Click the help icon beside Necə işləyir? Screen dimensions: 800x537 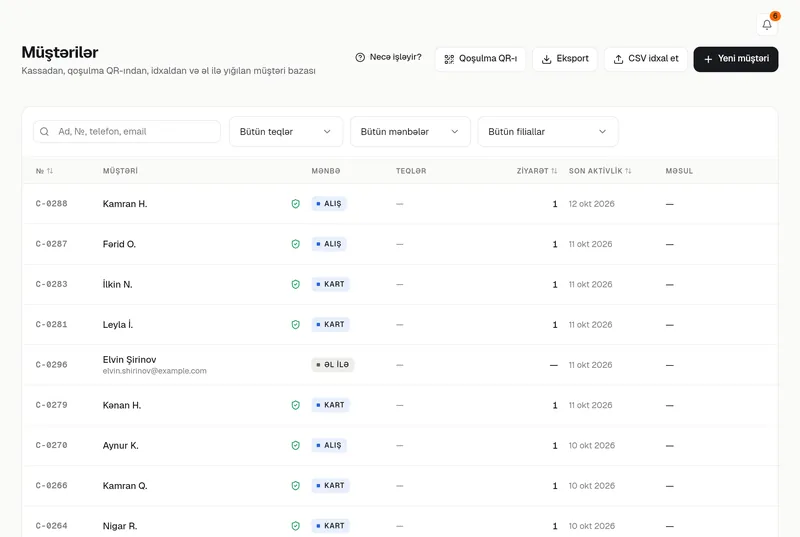click(360, 58)
